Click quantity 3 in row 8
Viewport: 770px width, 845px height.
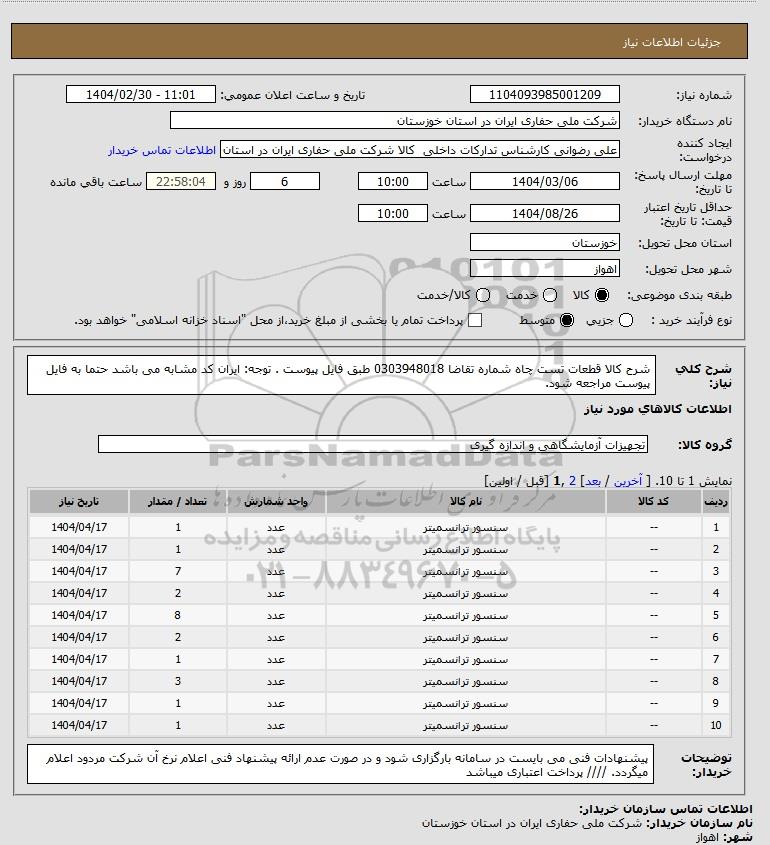(178, 681)
